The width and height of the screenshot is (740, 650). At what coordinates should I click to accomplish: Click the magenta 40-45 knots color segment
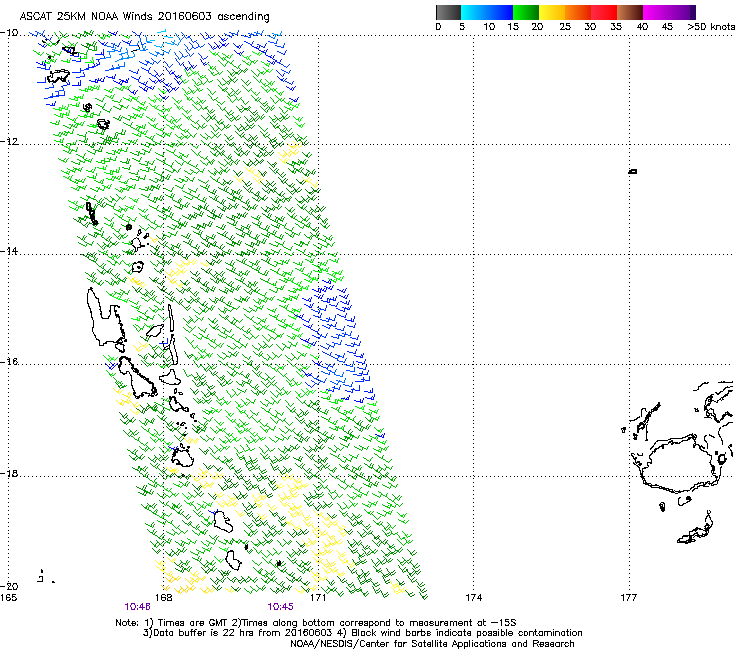pos(656,12)
